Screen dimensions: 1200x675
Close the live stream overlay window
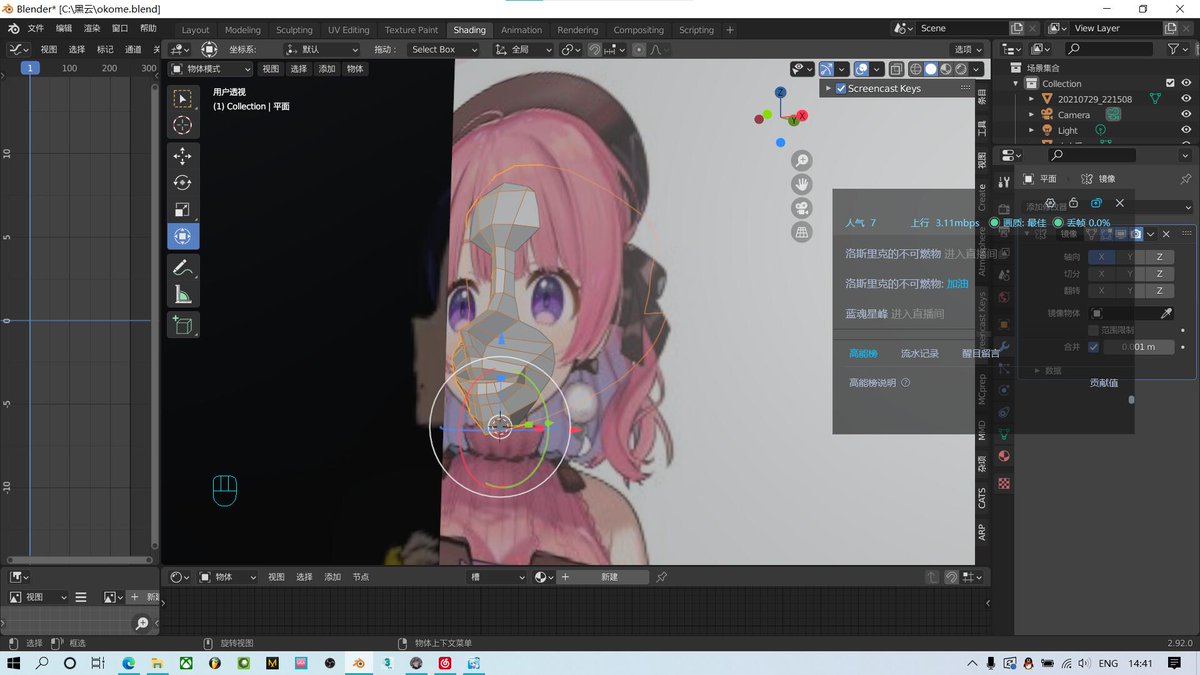click(1119, 203)
